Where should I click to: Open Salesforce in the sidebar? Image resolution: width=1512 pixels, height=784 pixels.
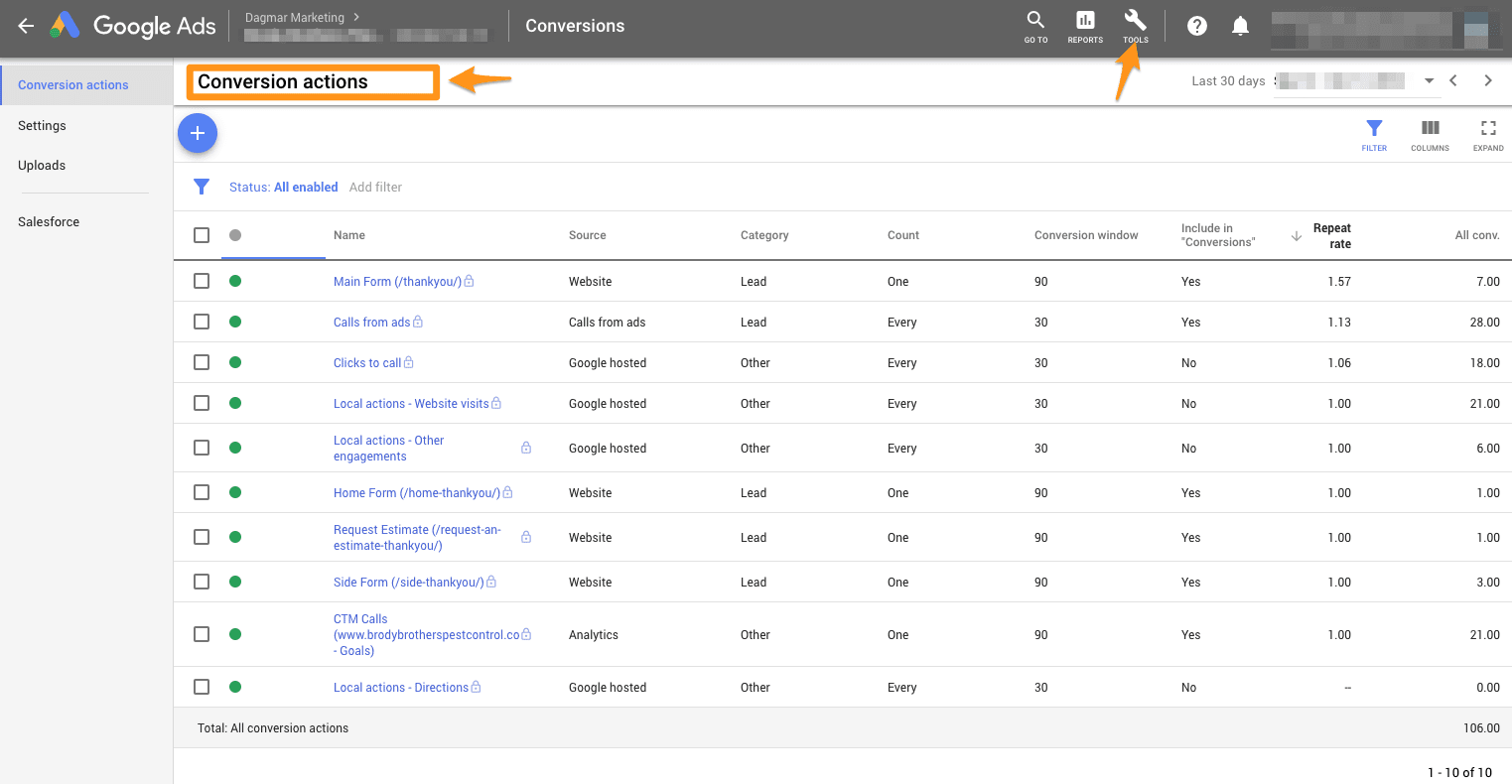(x=49, y=222)
